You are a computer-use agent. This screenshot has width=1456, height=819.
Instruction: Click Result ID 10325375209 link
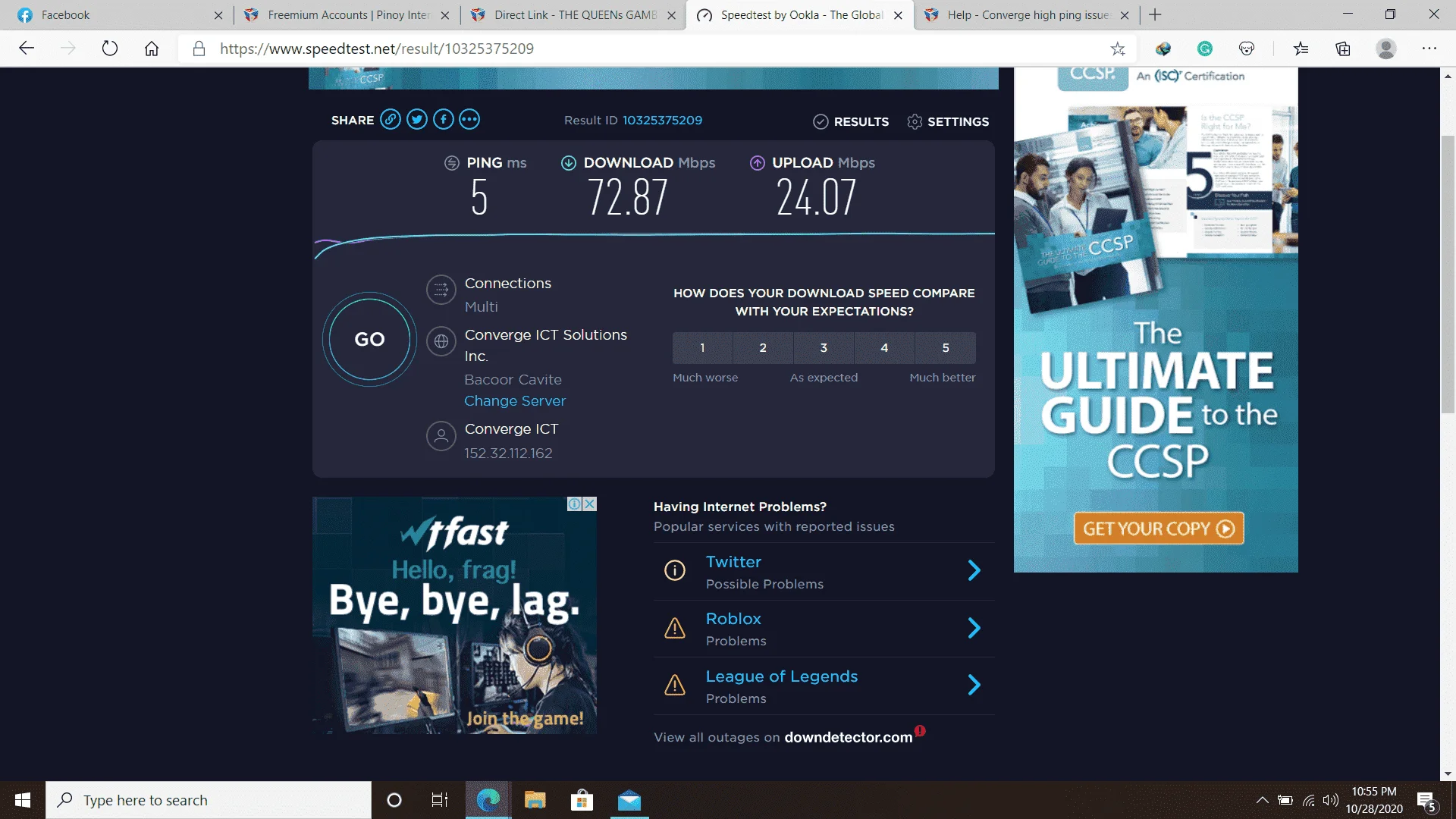click(662, 120)
